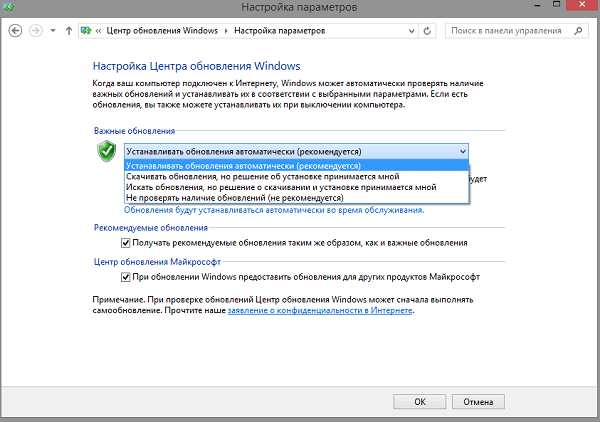Click the search magnifier icon

[x=578, y=31]
